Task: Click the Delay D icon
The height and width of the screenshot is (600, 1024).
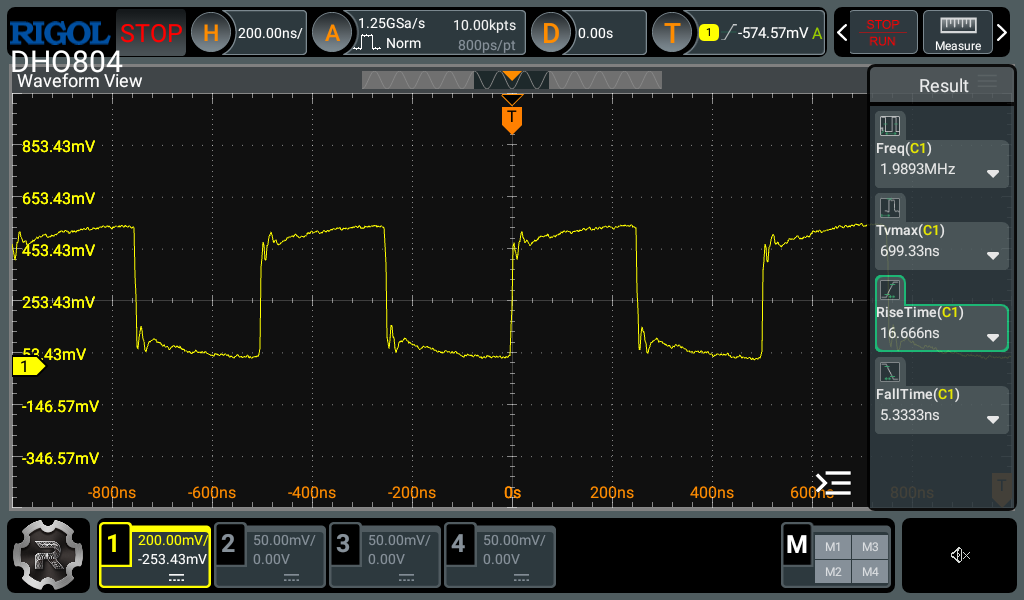Action: 551,33
